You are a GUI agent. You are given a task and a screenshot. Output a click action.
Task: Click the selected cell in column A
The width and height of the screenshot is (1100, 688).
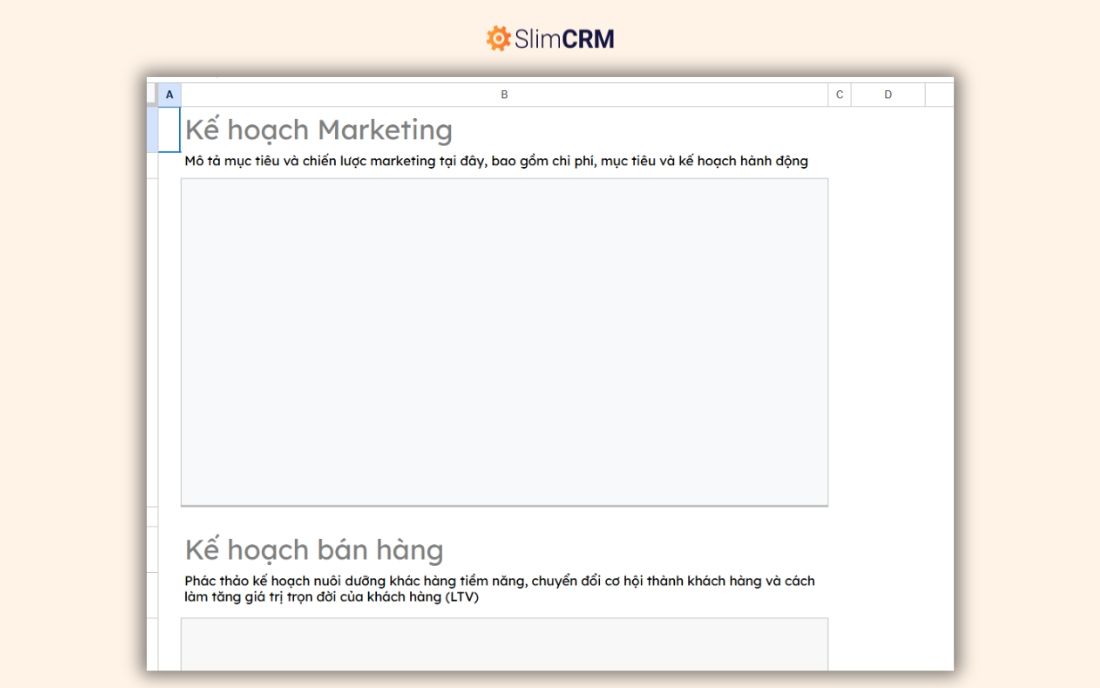pyautogui.click(x=169, y=130)
